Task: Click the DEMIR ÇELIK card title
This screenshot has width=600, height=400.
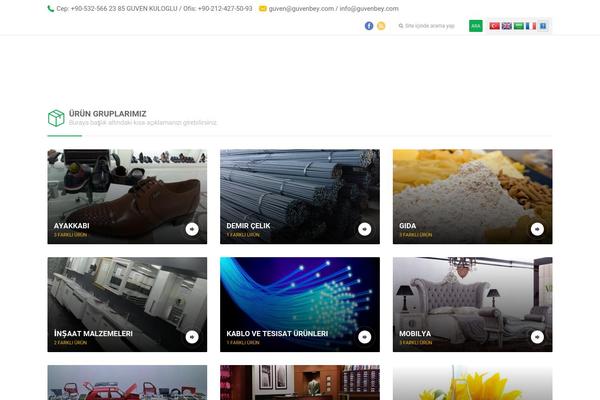Action: [x=248, y=226]
